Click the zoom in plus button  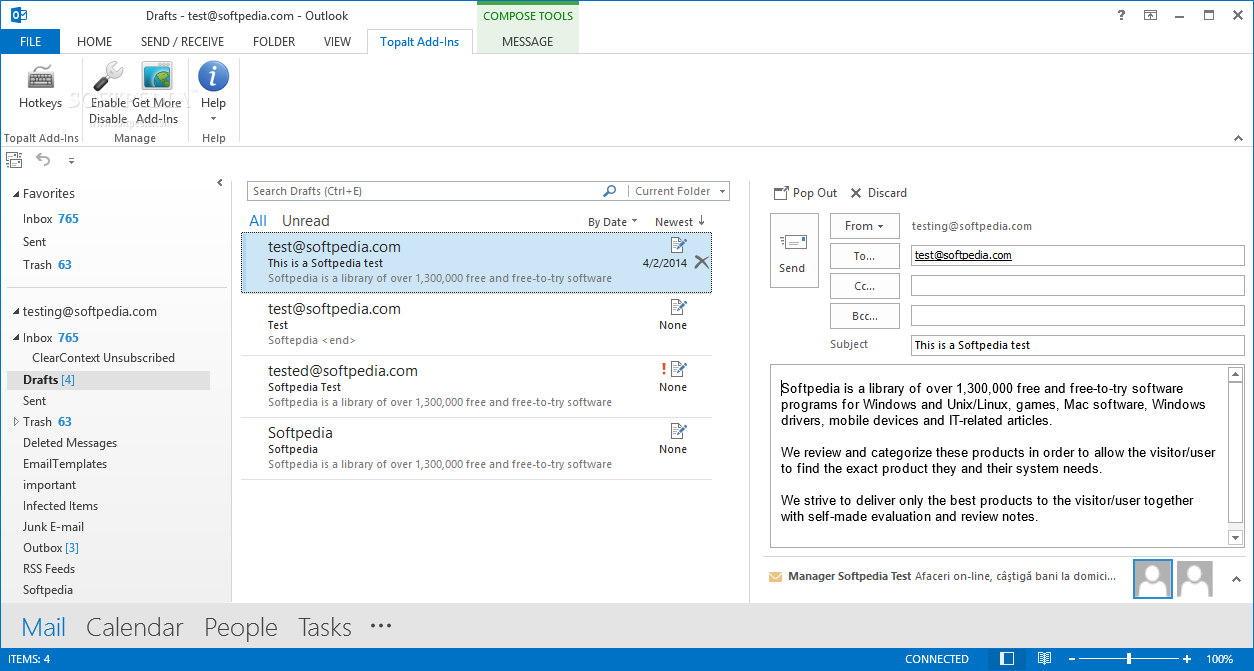coord(1187,659)
